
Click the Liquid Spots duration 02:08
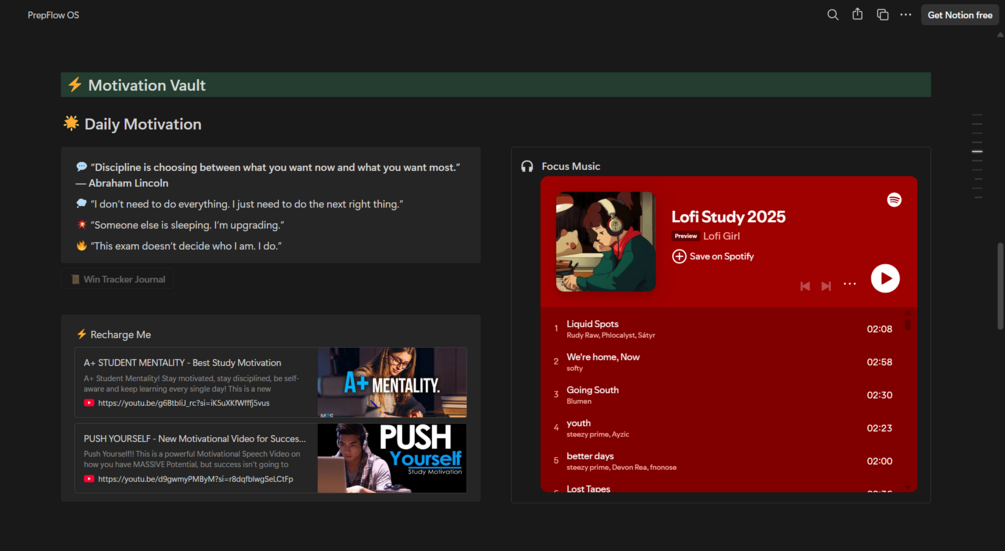click(x=879, y=329)
